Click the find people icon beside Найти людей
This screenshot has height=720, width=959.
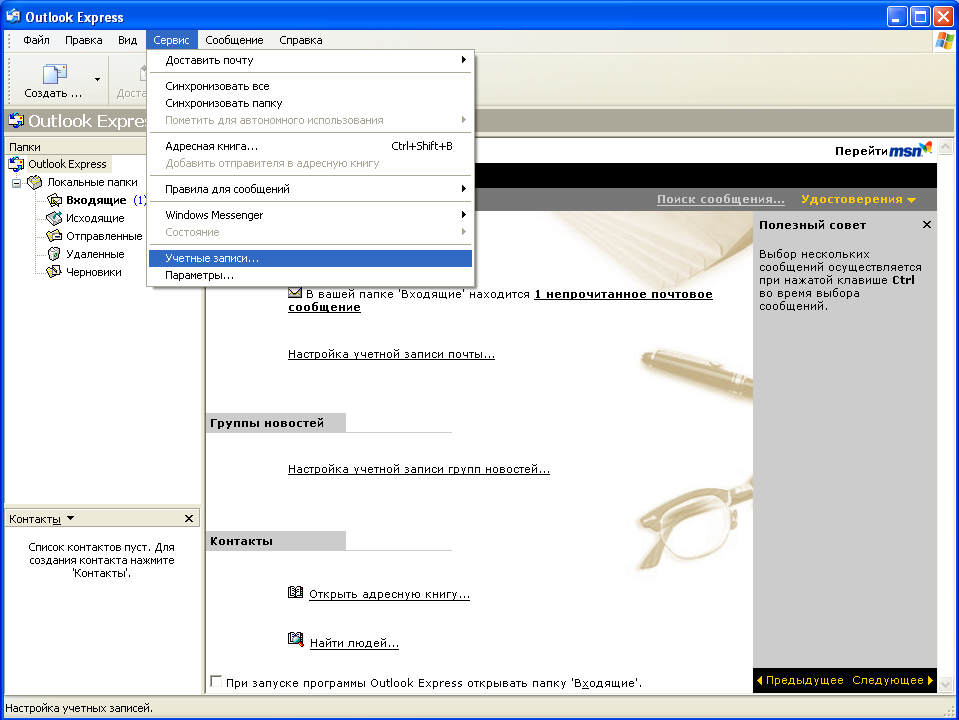(295, 640)
